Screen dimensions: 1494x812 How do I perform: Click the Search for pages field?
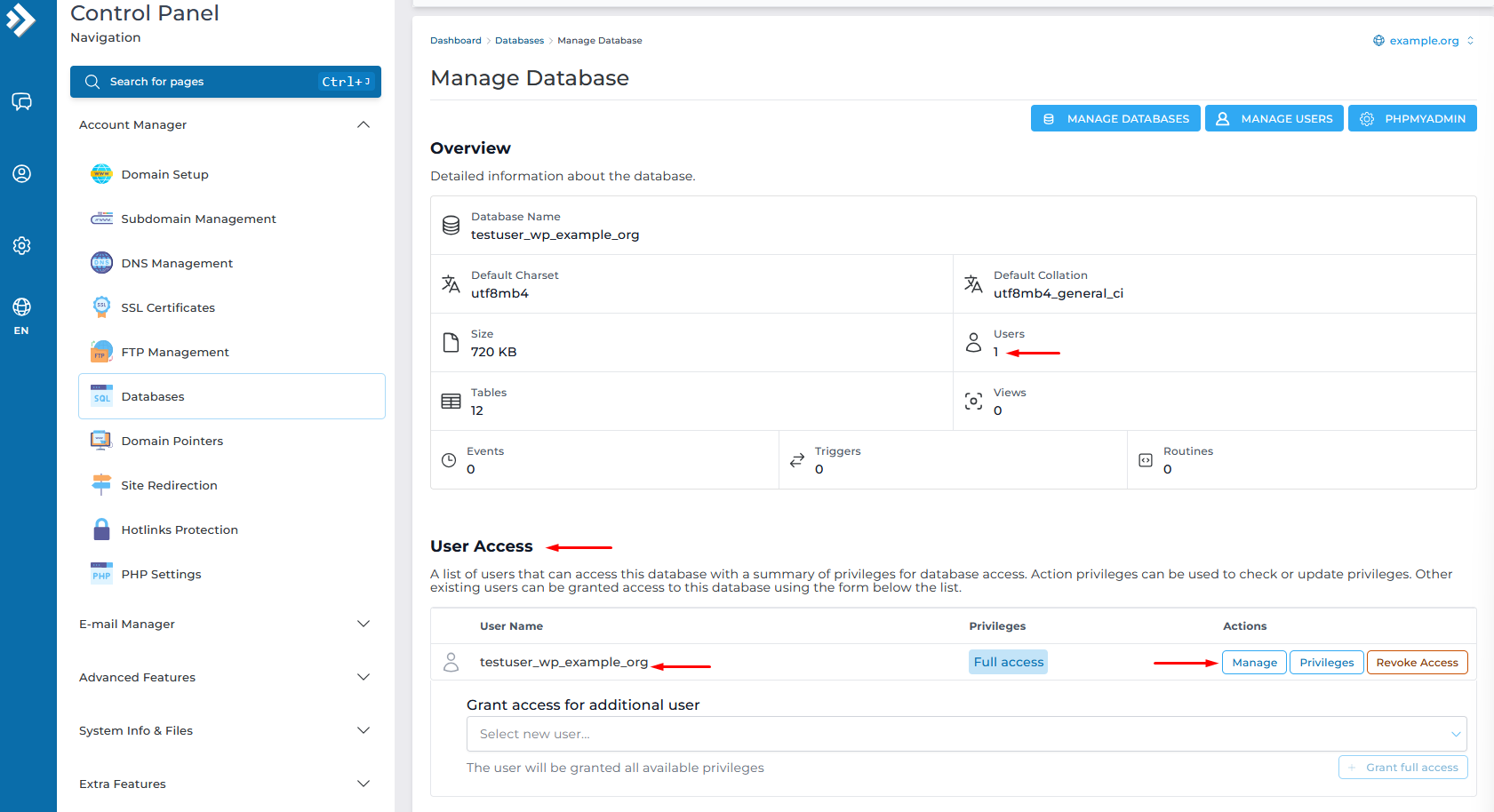[225, 82]
